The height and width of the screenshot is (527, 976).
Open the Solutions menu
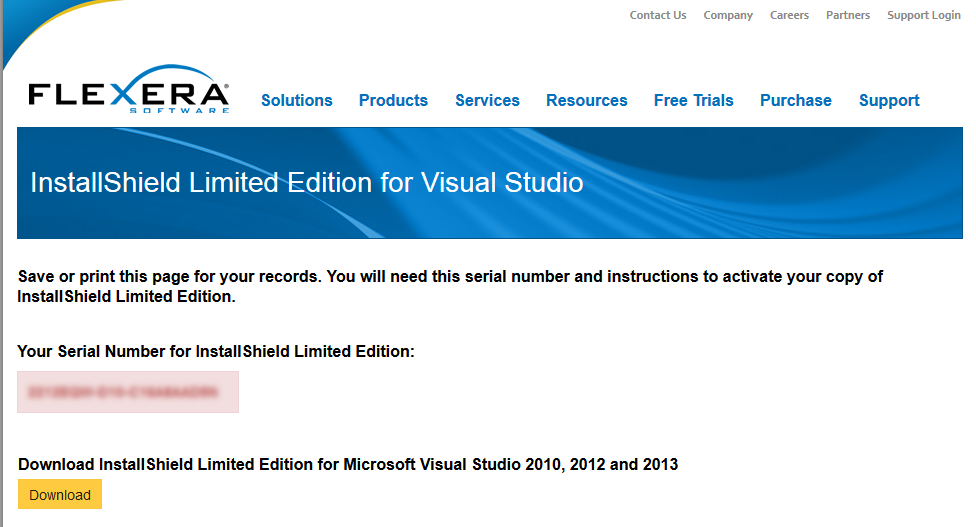click(297, 100)
